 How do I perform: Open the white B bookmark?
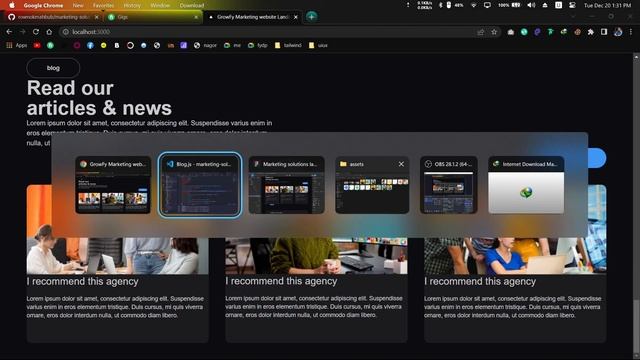tap(117, 45)
